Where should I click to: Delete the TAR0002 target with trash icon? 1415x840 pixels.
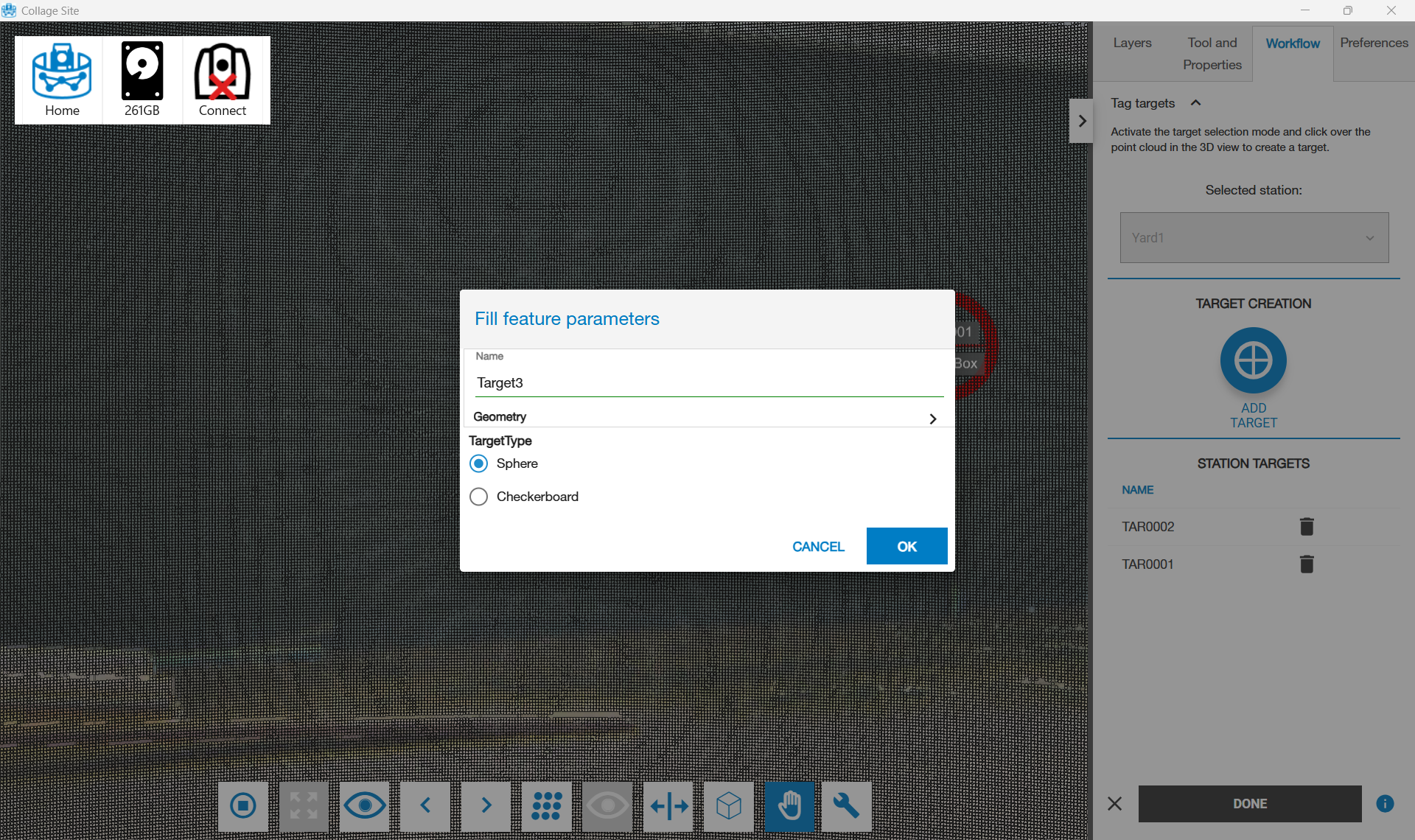click(1306, 527)
